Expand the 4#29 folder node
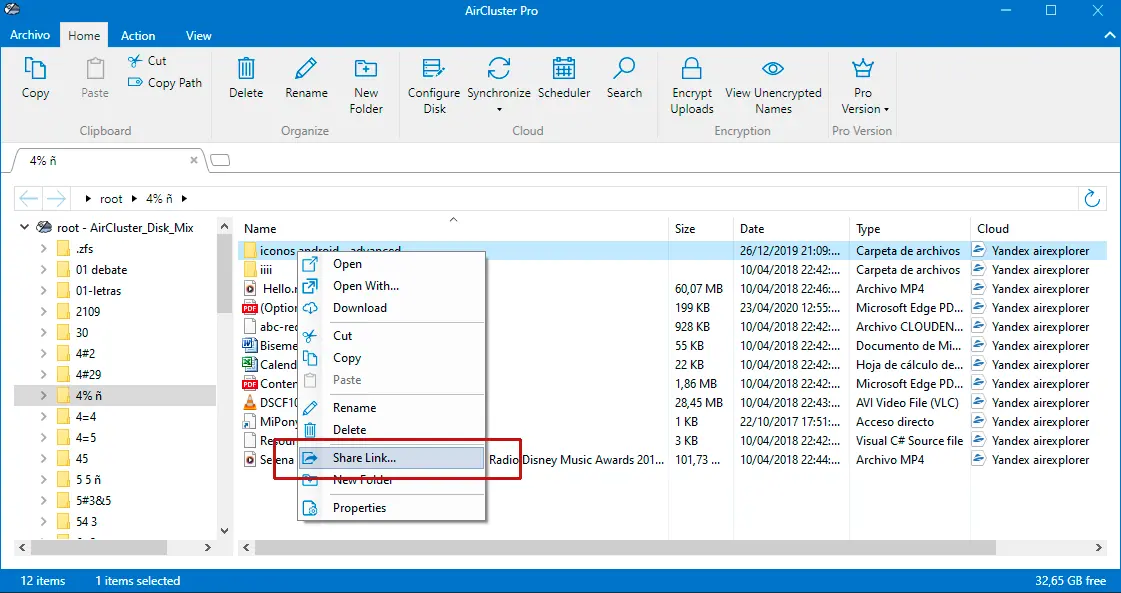1121x593 pixels. (x=44, y=374)
